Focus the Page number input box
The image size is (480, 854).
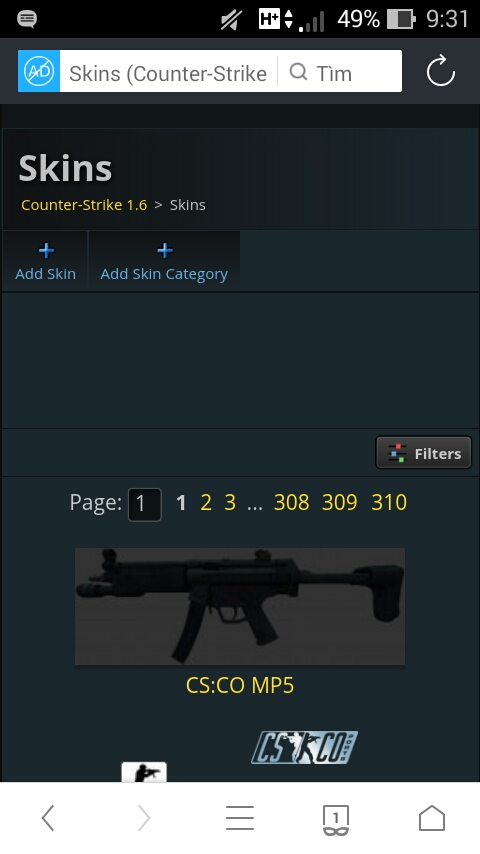click(x=144, y=504)
